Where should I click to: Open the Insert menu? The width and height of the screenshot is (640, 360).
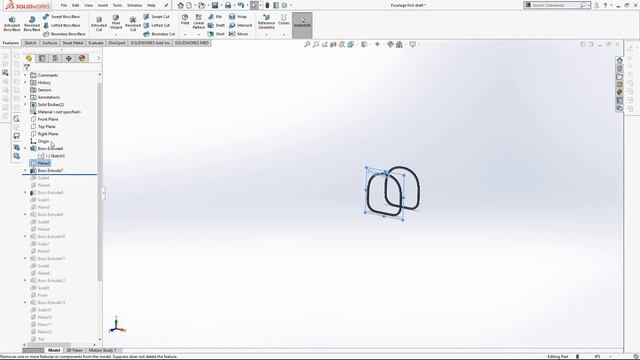(x=102, y=5)
